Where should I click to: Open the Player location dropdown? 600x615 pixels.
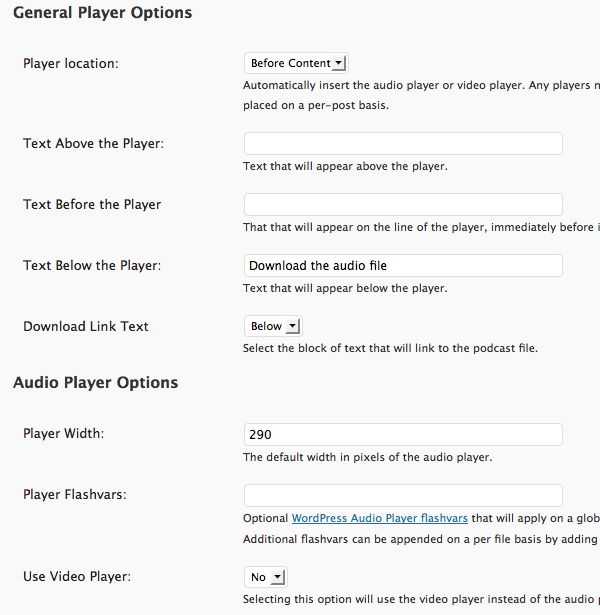tap(296, 63)
